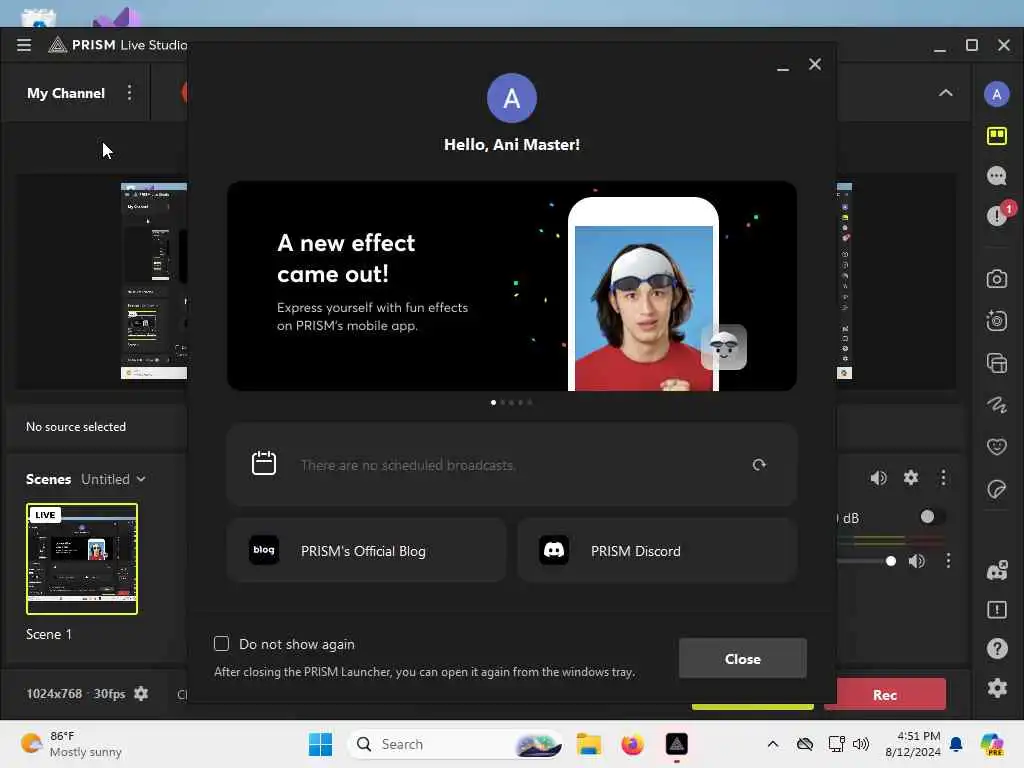Click the 1024x768 30fps status text

[x=76, y=694]
